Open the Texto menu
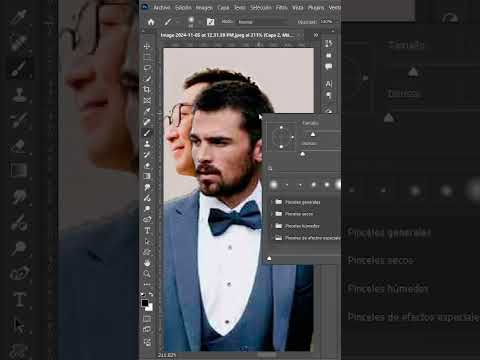The height and width of the screenshot is (360, 480). point(240,7)
